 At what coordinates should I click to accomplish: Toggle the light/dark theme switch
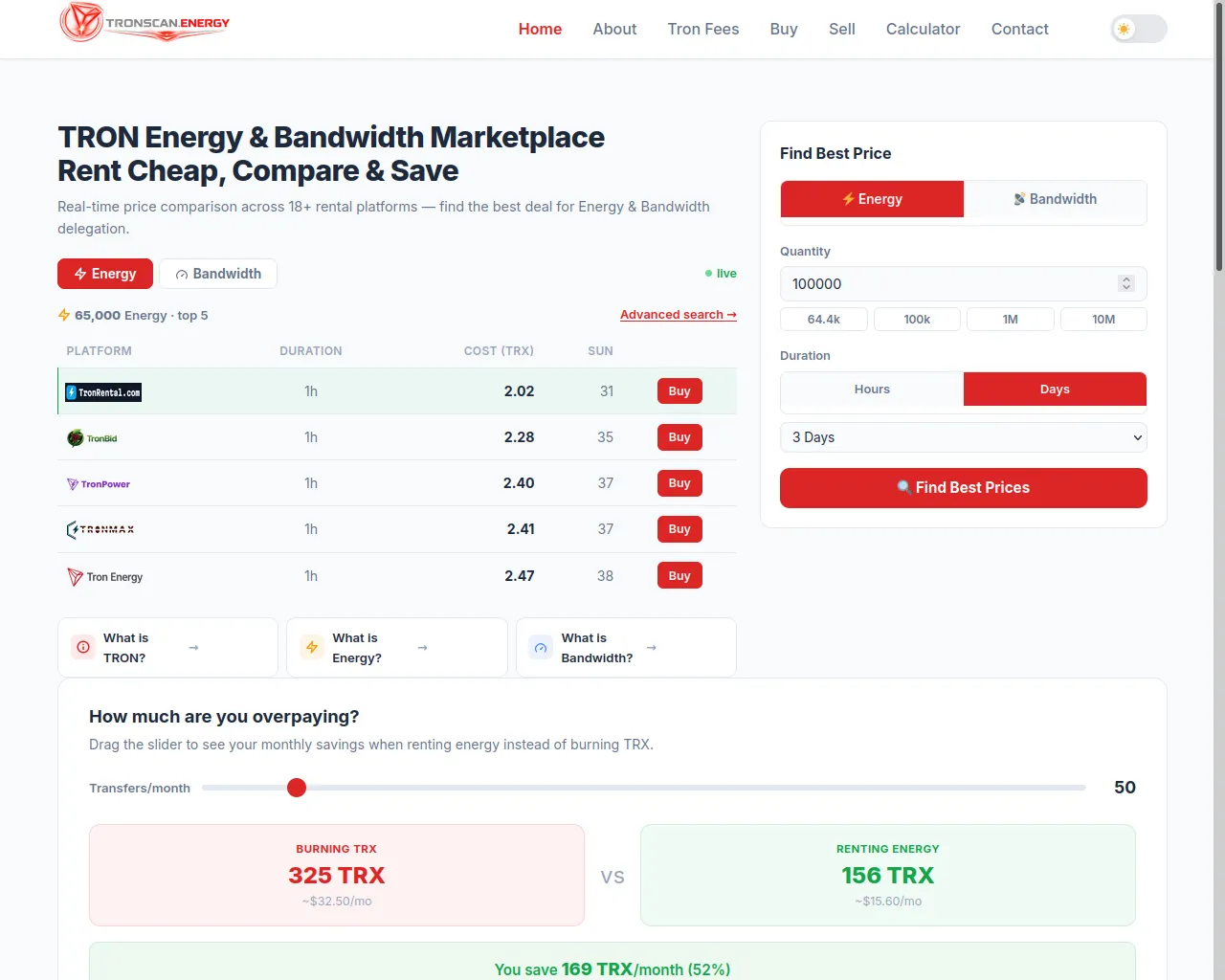[x=1139, y=29]
